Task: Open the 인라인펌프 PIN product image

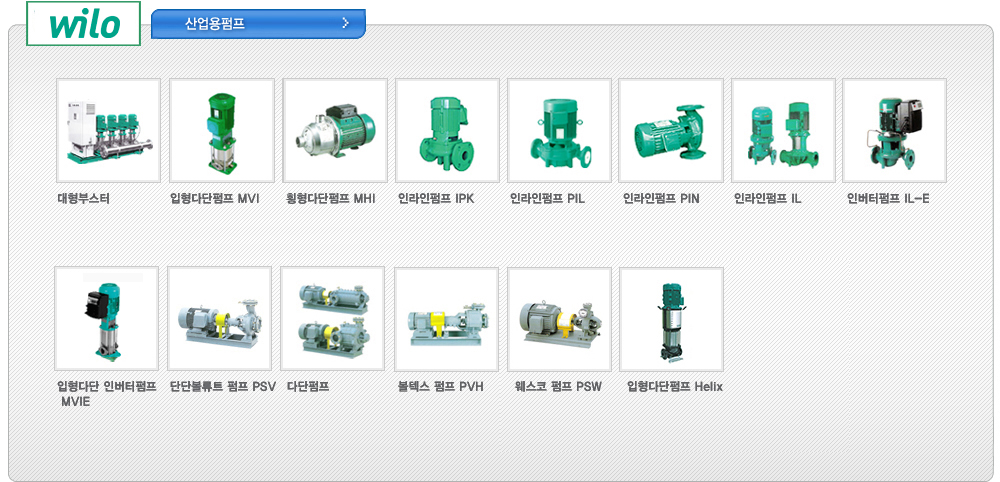Action: (671, 130)
